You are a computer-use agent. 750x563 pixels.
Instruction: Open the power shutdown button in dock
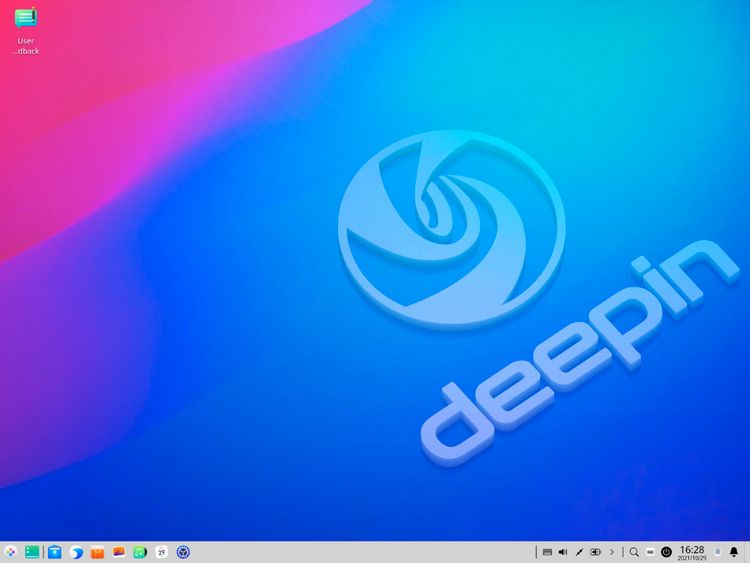666,552
